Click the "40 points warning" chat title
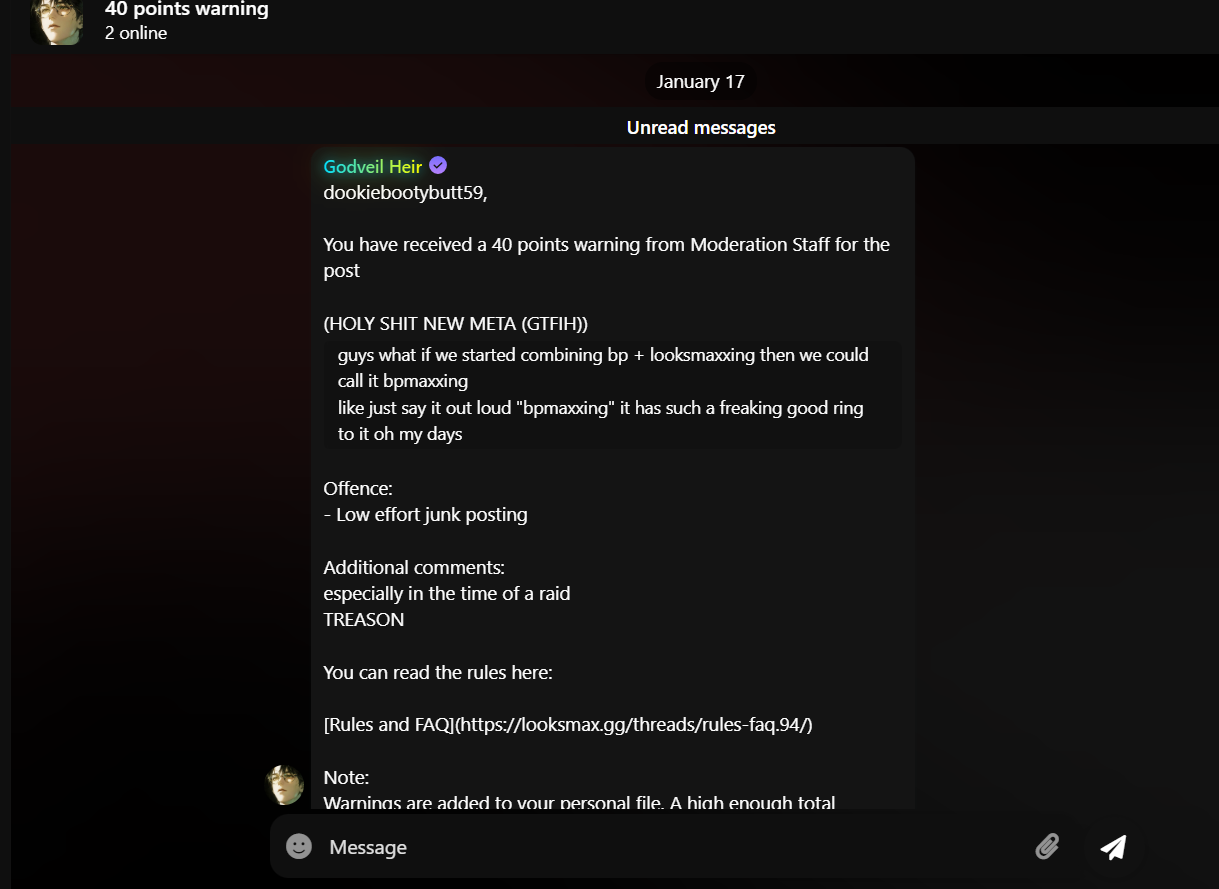 coord(186,10)
